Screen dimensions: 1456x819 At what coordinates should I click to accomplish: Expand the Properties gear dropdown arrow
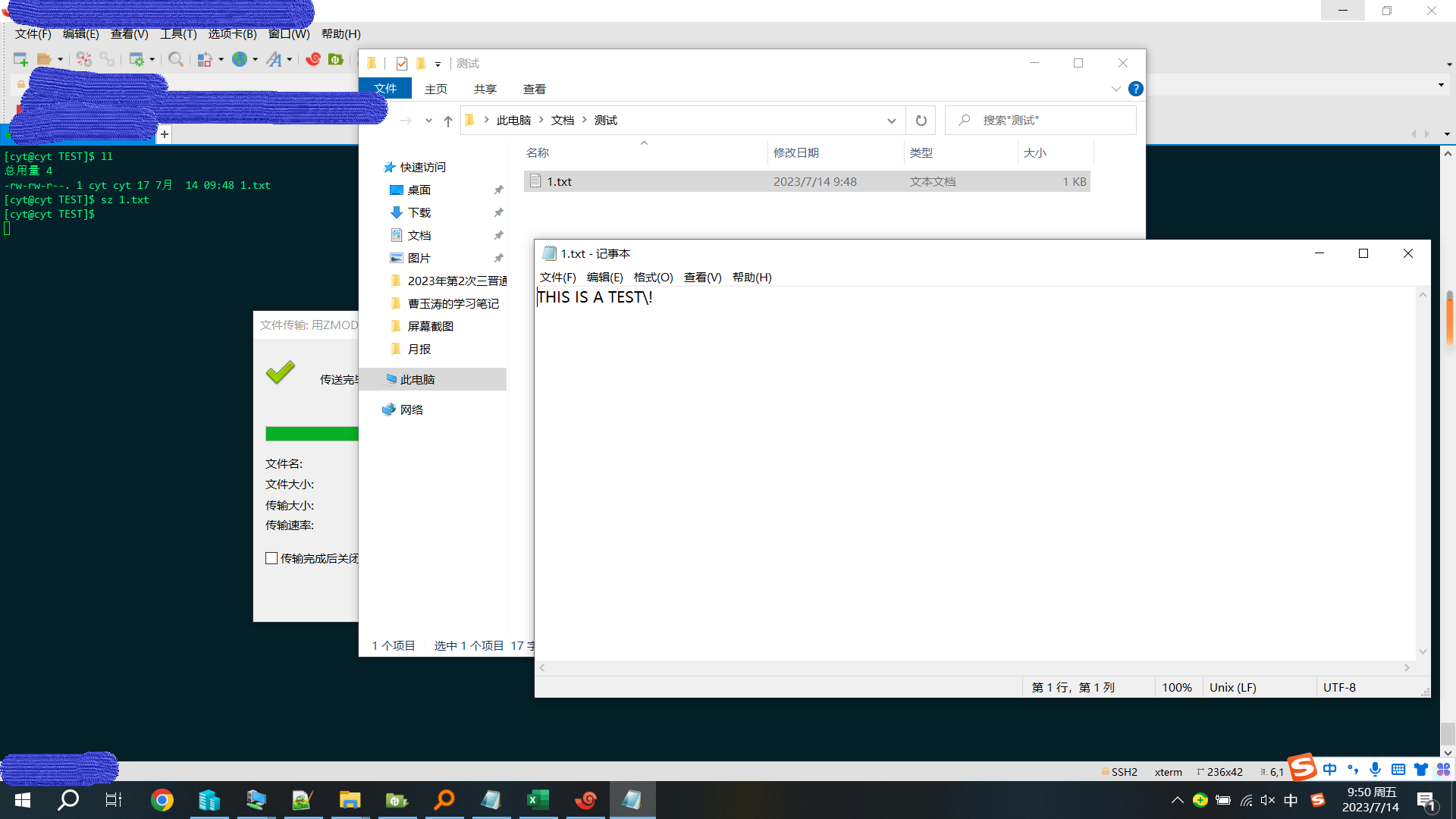point(152,59)
